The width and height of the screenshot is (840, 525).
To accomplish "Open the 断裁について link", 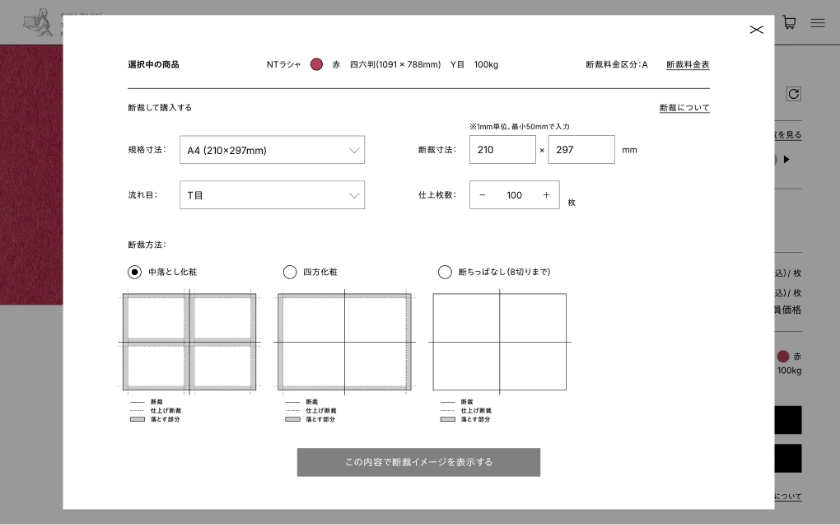I will pos(684,108).
